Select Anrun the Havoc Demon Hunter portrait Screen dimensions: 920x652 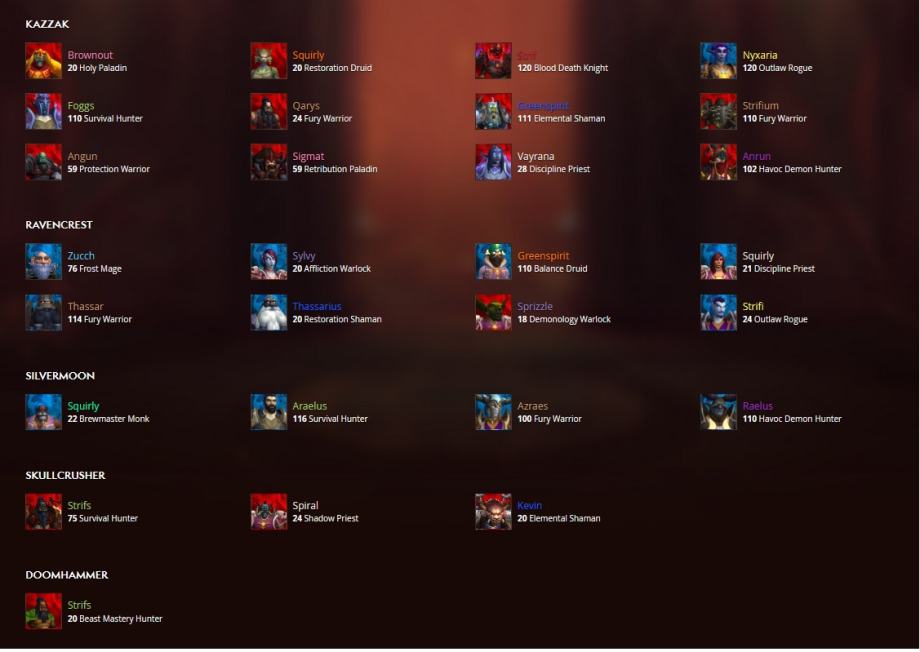tap(718, 162)
